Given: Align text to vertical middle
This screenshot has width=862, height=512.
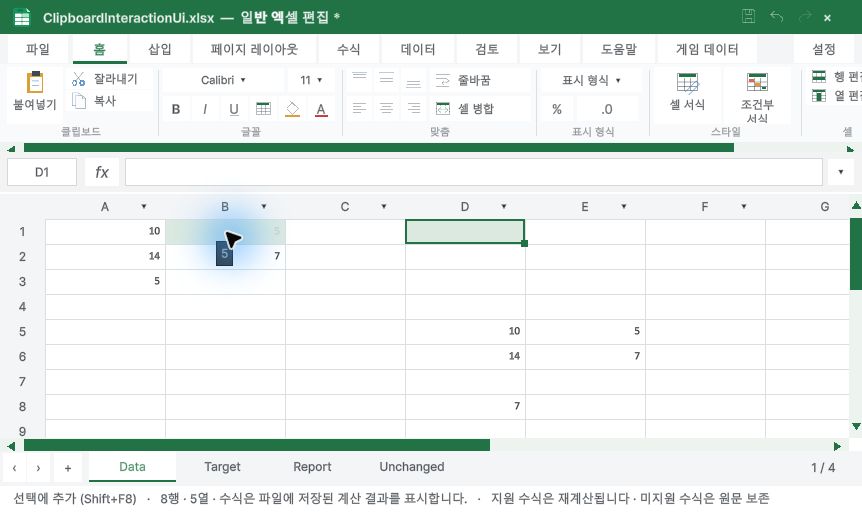Looking at the screenshot, I should click(386, 79).
